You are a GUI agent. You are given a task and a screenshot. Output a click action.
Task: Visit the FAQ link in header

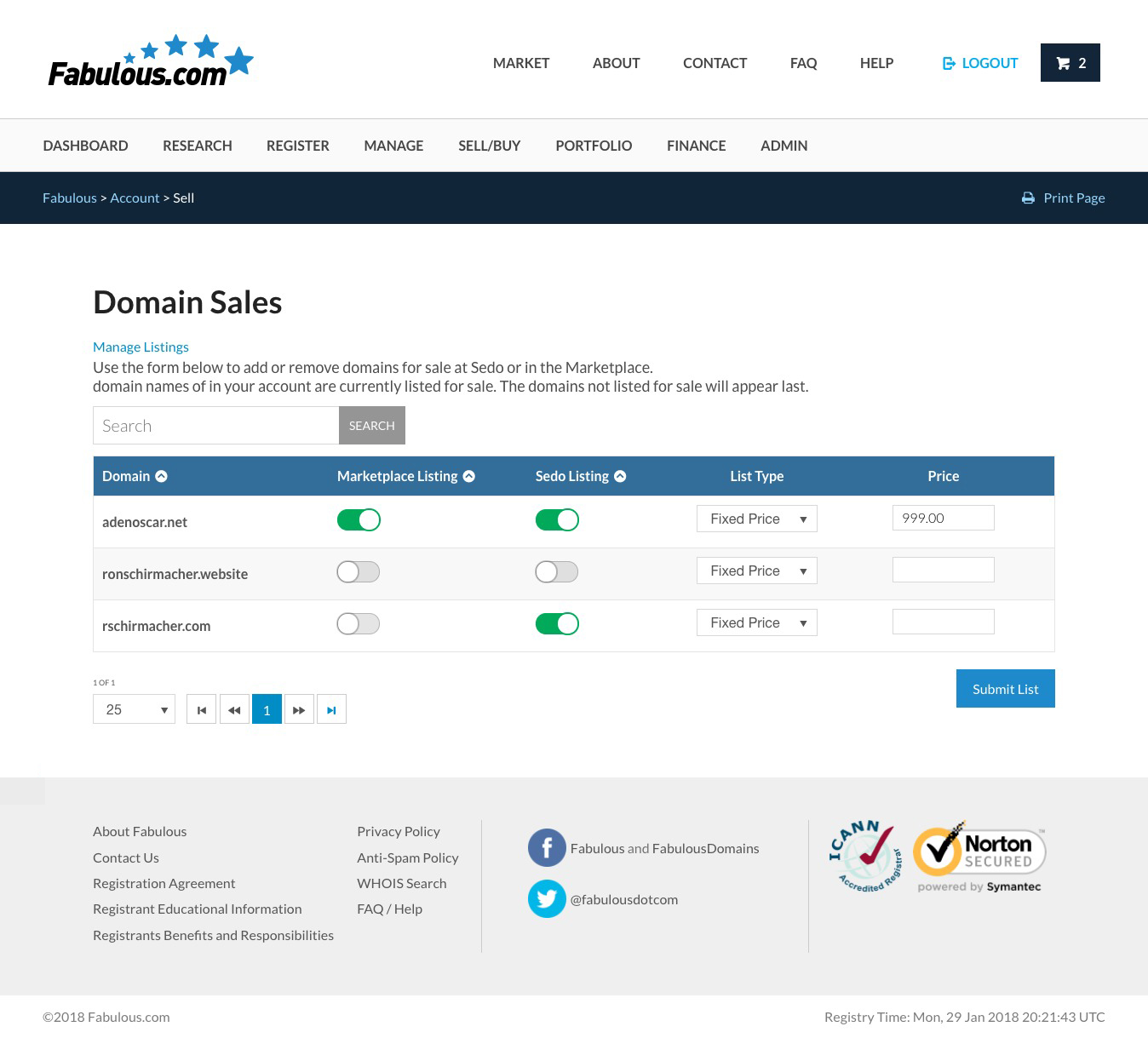pyautogui.click(x=804, y=63)
